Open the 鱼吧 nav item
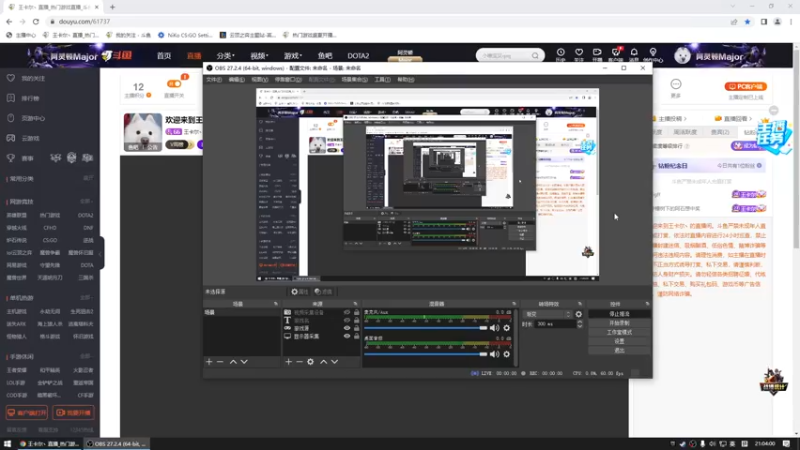 [x=325, y=56]
